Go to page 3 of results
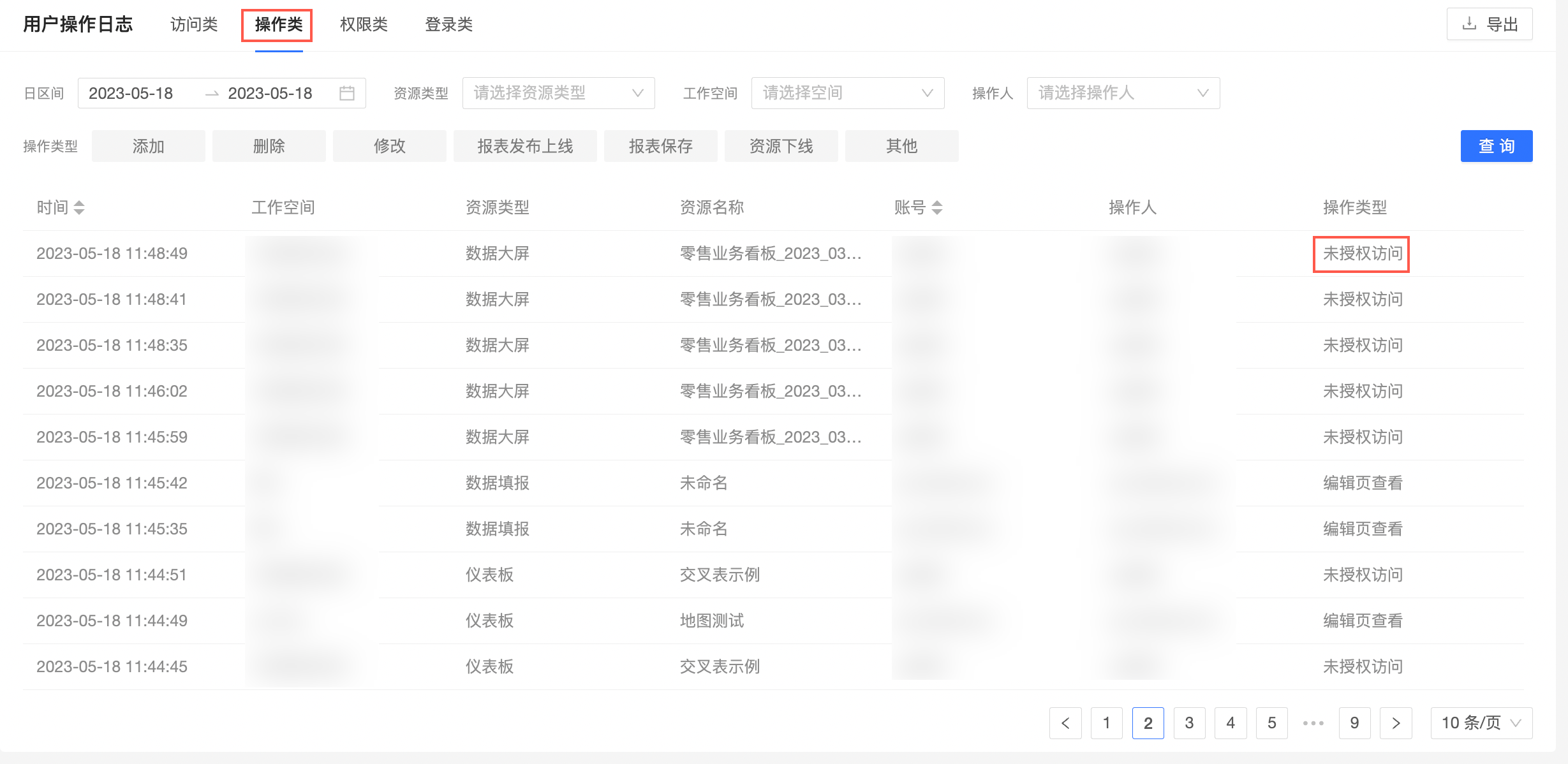 (1189, 723)
